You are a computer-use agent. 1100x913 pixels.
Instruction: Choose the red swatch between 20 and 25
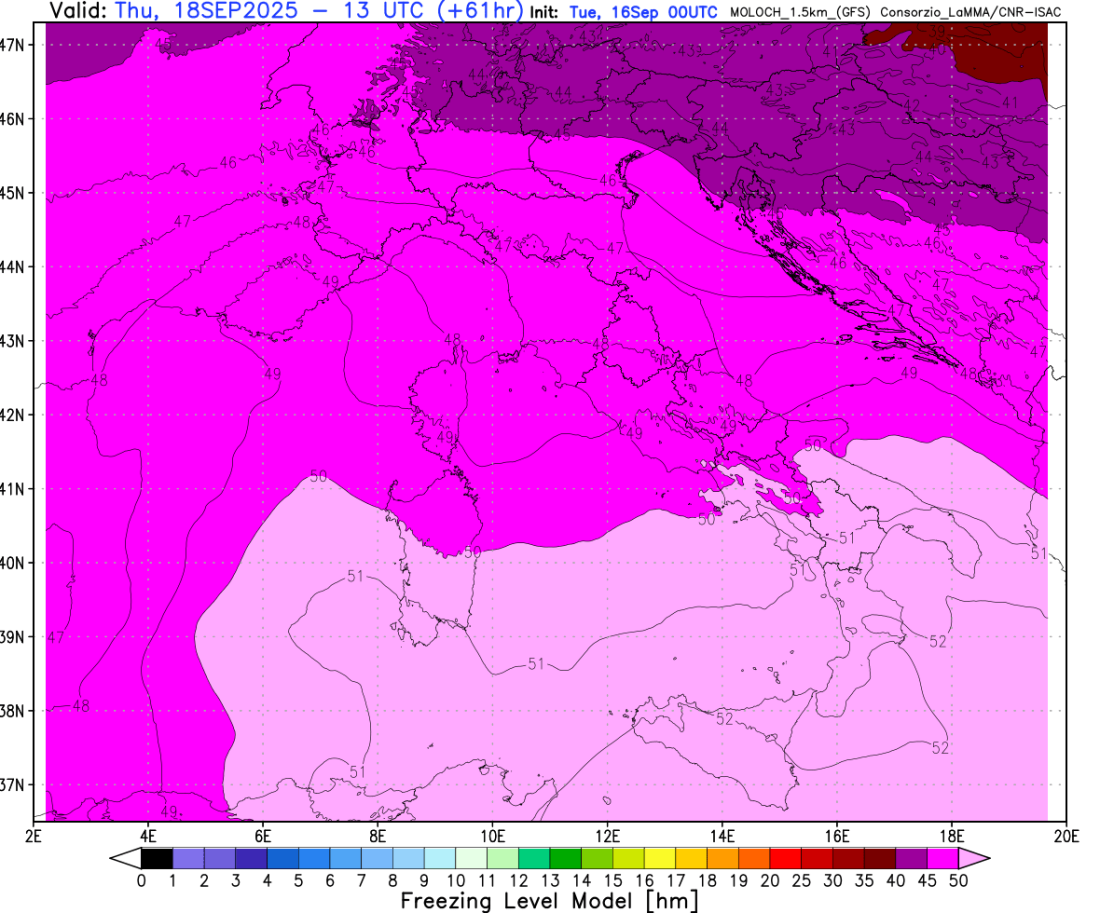tap(786, 858)
